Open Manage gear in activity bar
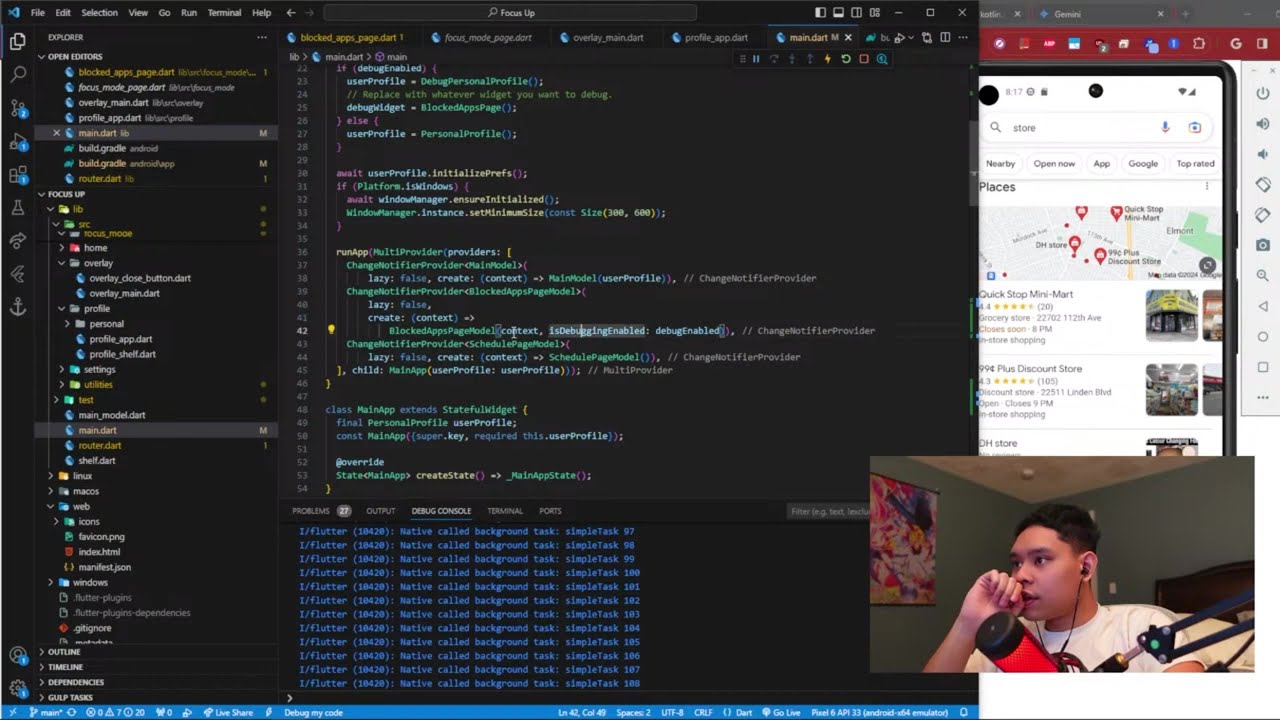 pos(17,689)
